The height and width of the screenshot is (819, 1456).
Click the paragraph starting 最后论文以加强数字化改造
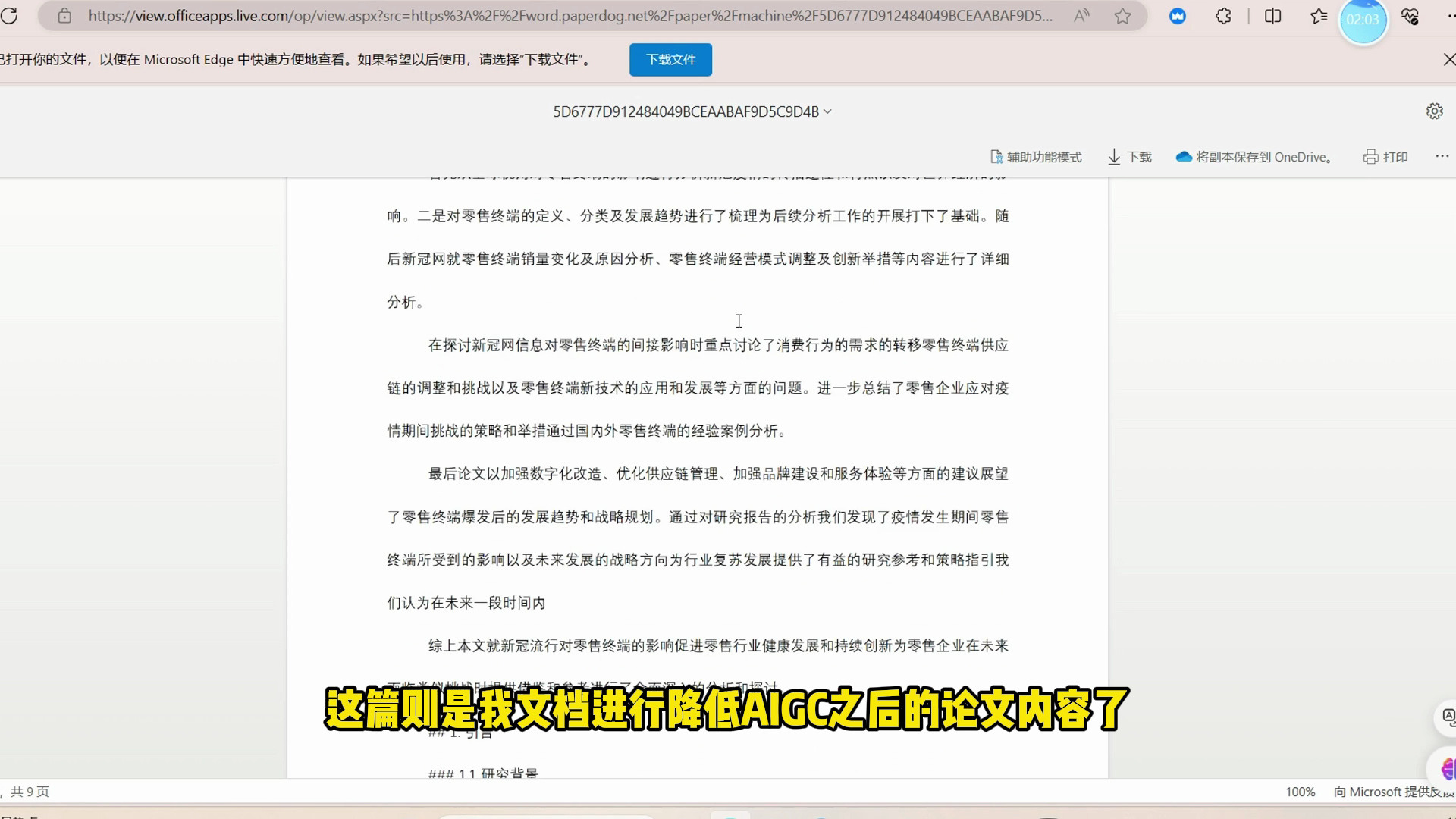coord(698,538)
